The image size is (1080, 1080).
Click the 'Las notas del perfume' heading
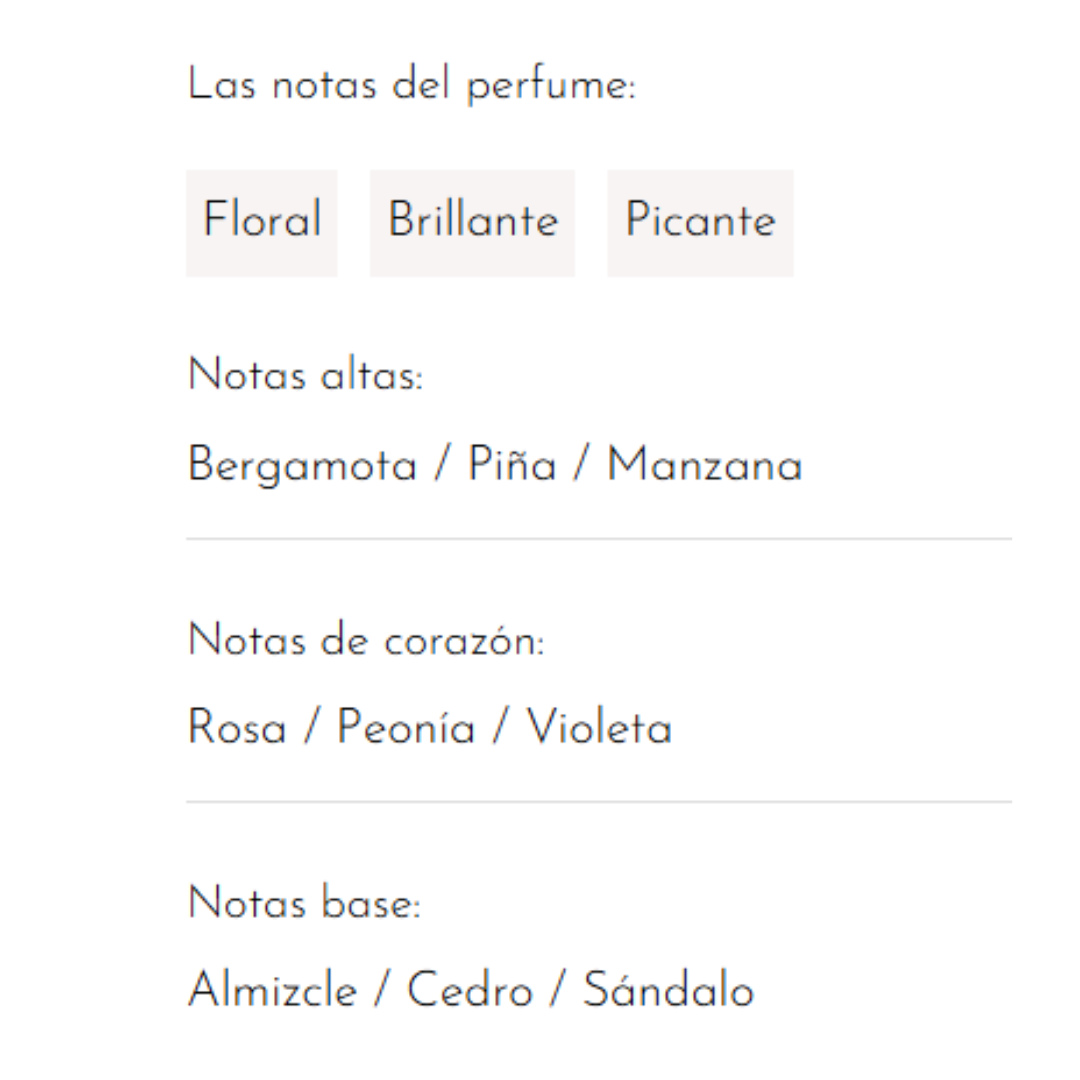(411, 87)
